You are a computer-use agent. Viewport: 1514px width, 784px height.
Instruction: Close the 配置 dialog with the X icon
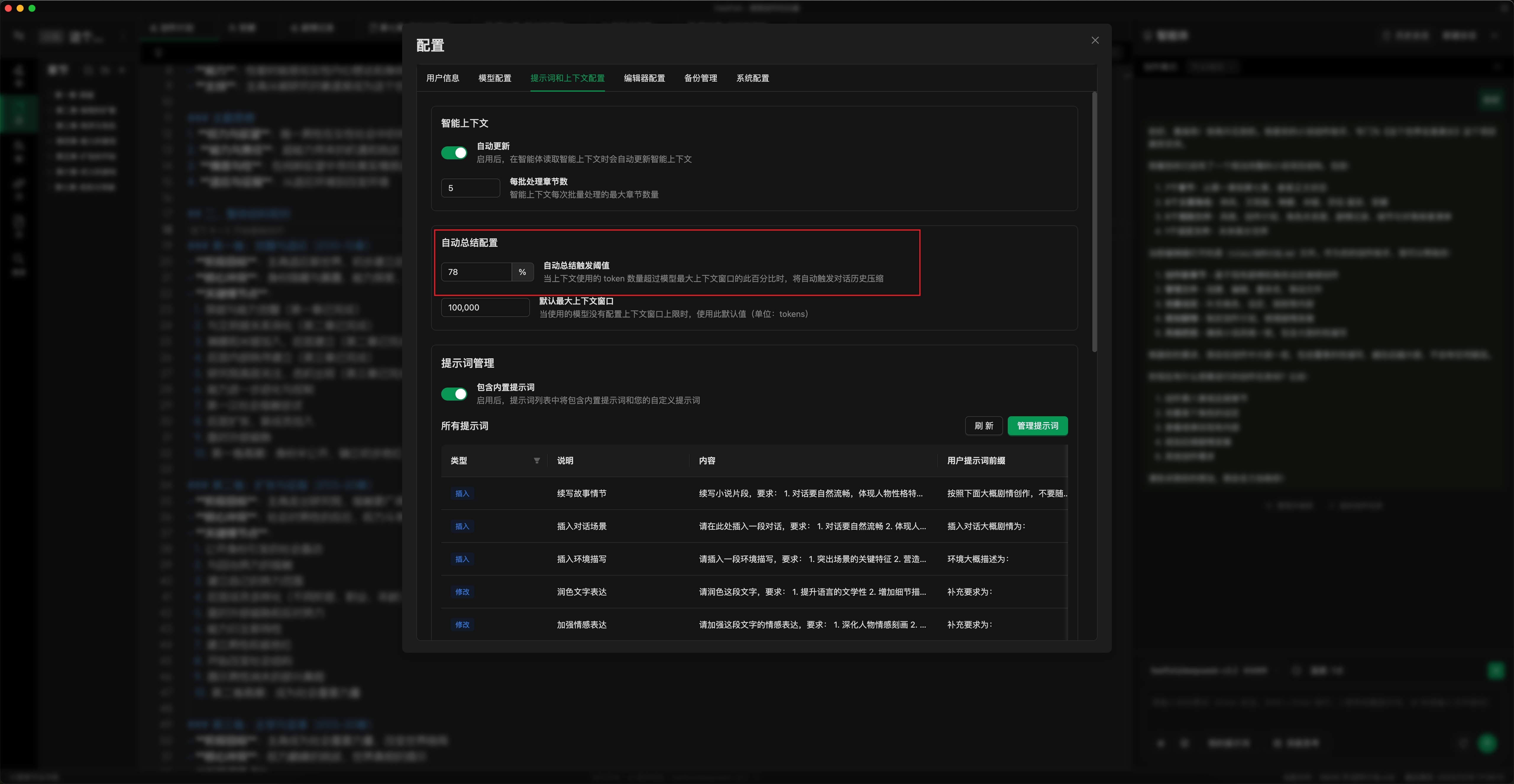[1094, 40]
